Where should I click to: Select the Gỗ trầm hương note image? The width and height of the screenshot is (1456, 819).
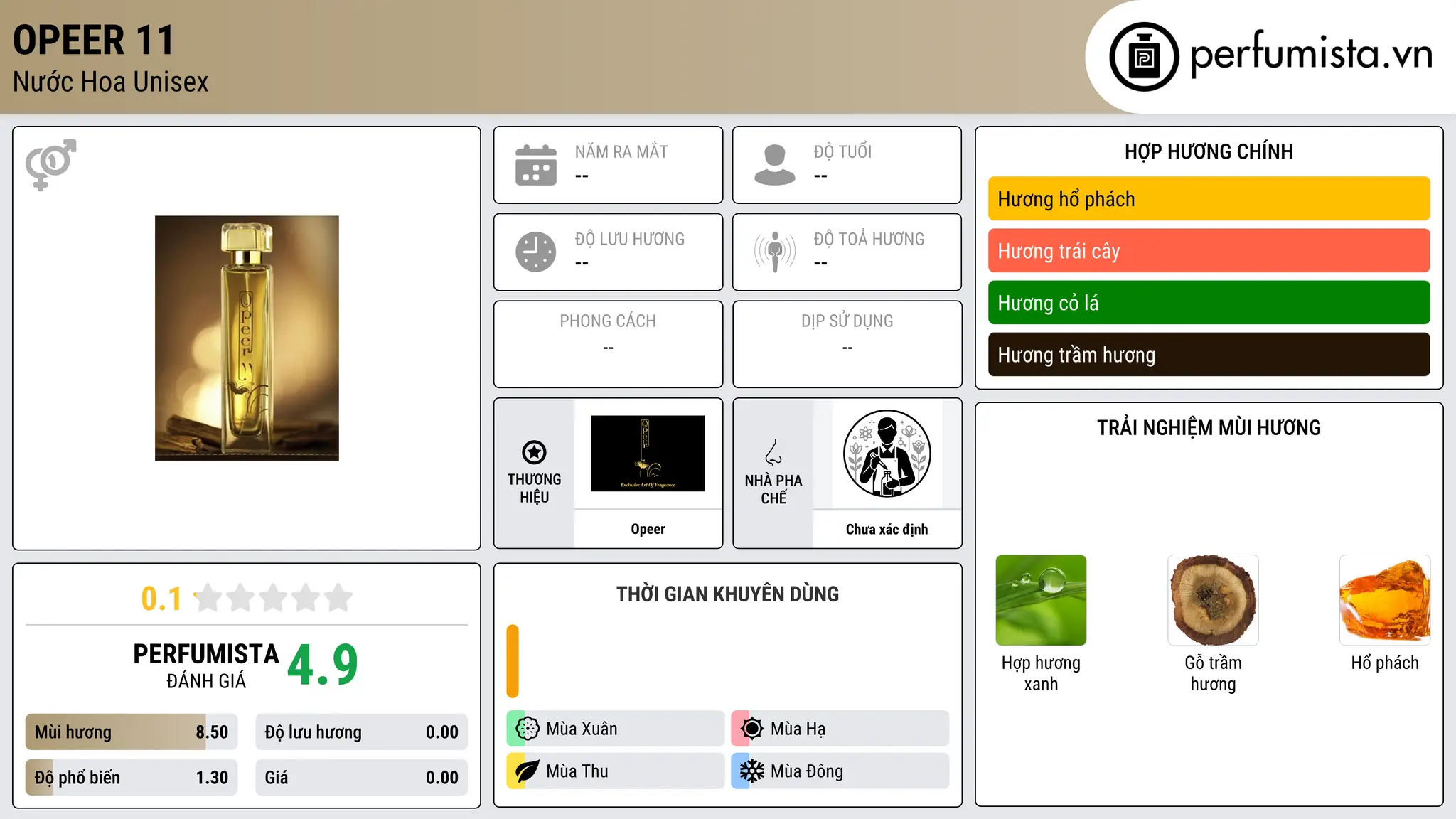point(1213,600)
